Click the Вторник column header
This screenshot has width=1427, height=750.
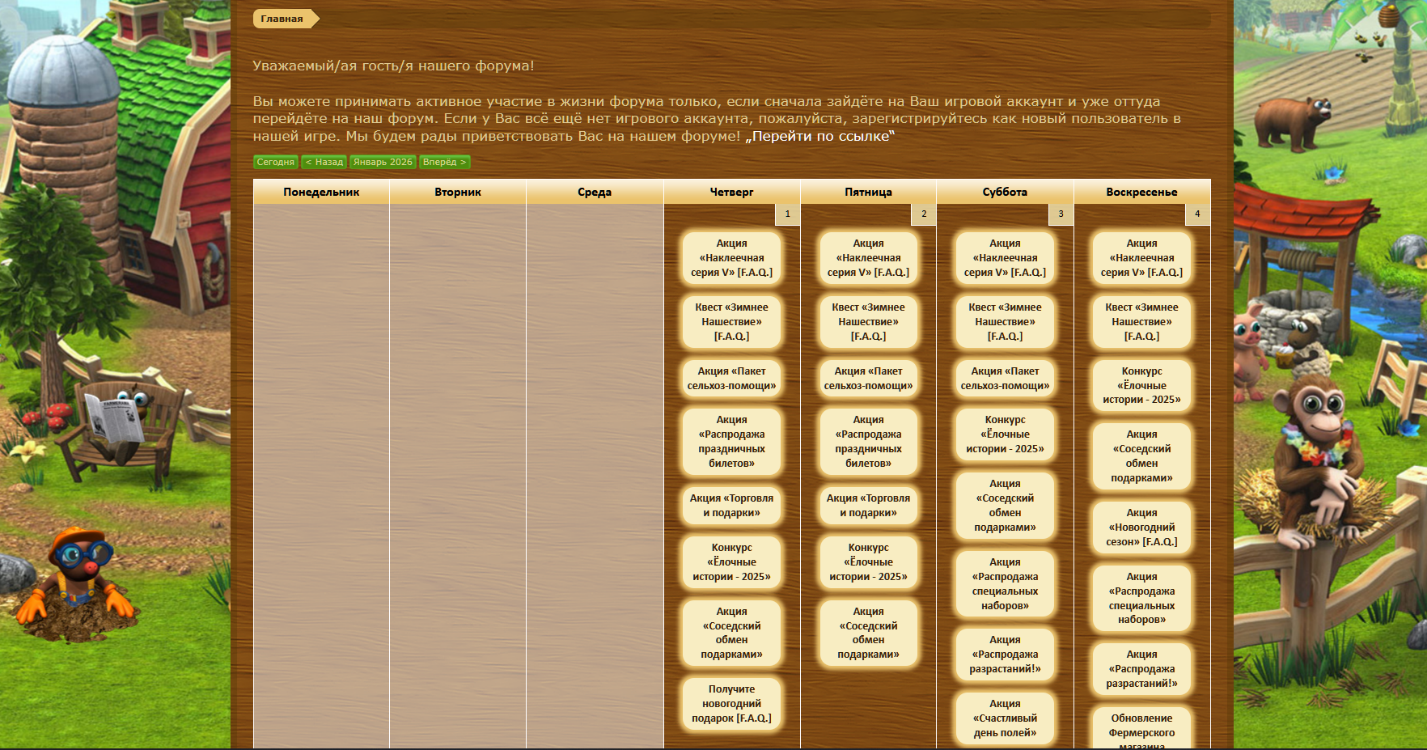[458, 192]
